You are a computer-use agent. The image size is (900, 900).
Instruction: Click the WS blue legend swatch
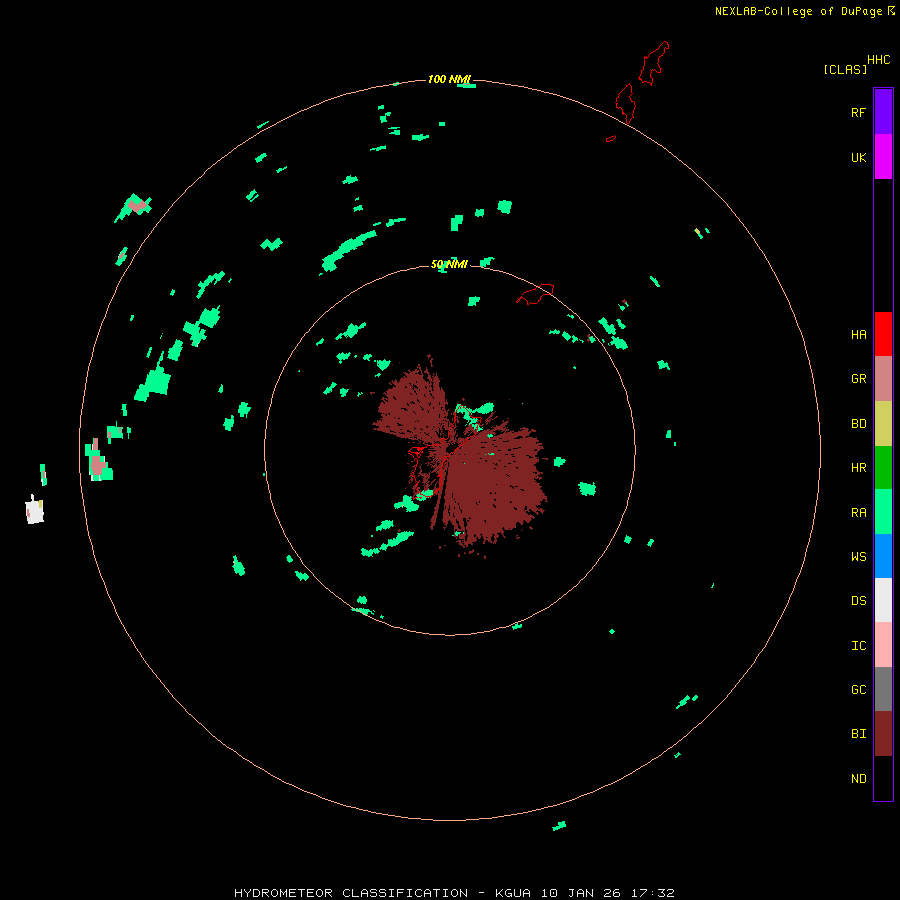tap(883, 556)
